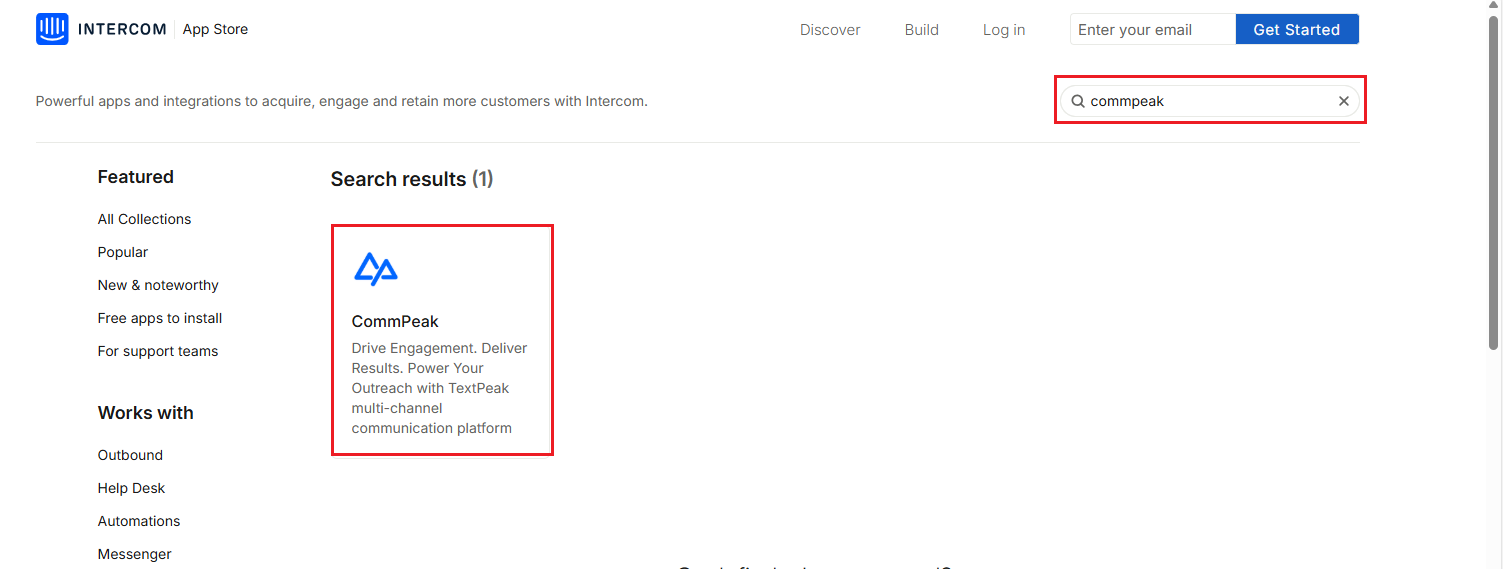Open the For support teams collection
The height and width of the screenshot is (569, 1503).
[x=158, y=351]
